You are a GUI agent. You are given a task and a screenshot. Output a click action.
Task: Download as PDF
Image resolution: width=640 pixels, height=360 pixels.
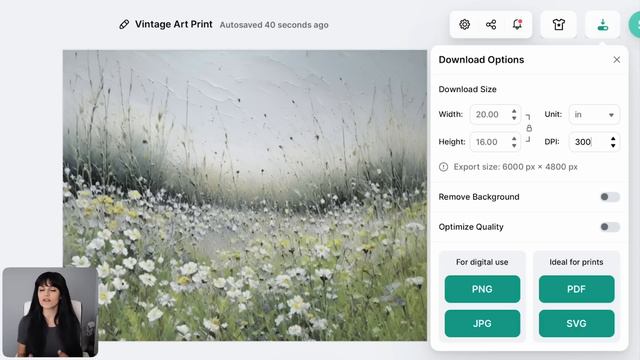[x=576, y=289]
